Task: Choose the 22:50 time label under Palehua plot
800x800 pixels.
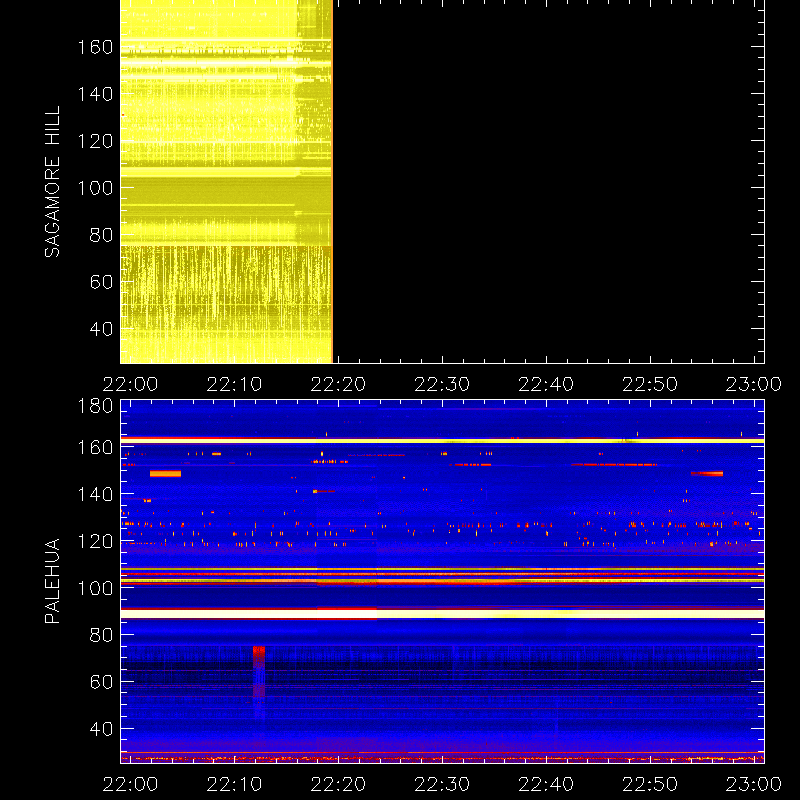Action: (x=650, y=784)
